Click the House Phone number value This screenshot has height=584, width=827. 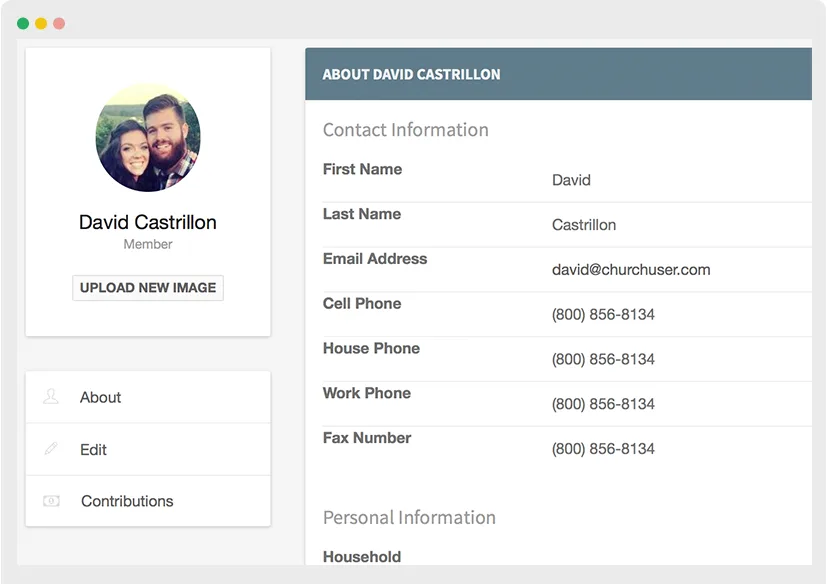point(603,359)
